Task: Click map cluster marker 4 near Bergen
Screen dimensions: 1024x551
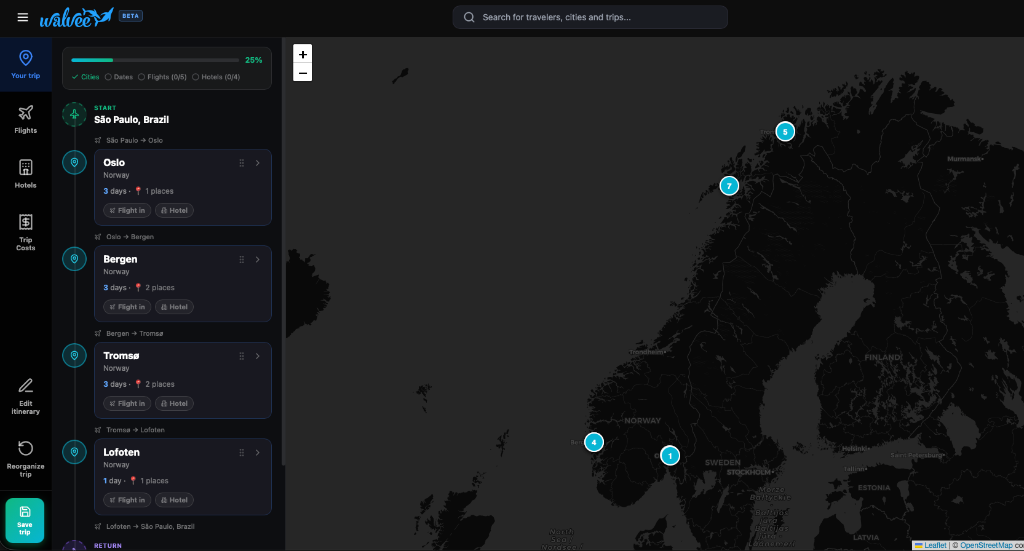Action: [x=594, y=442]
